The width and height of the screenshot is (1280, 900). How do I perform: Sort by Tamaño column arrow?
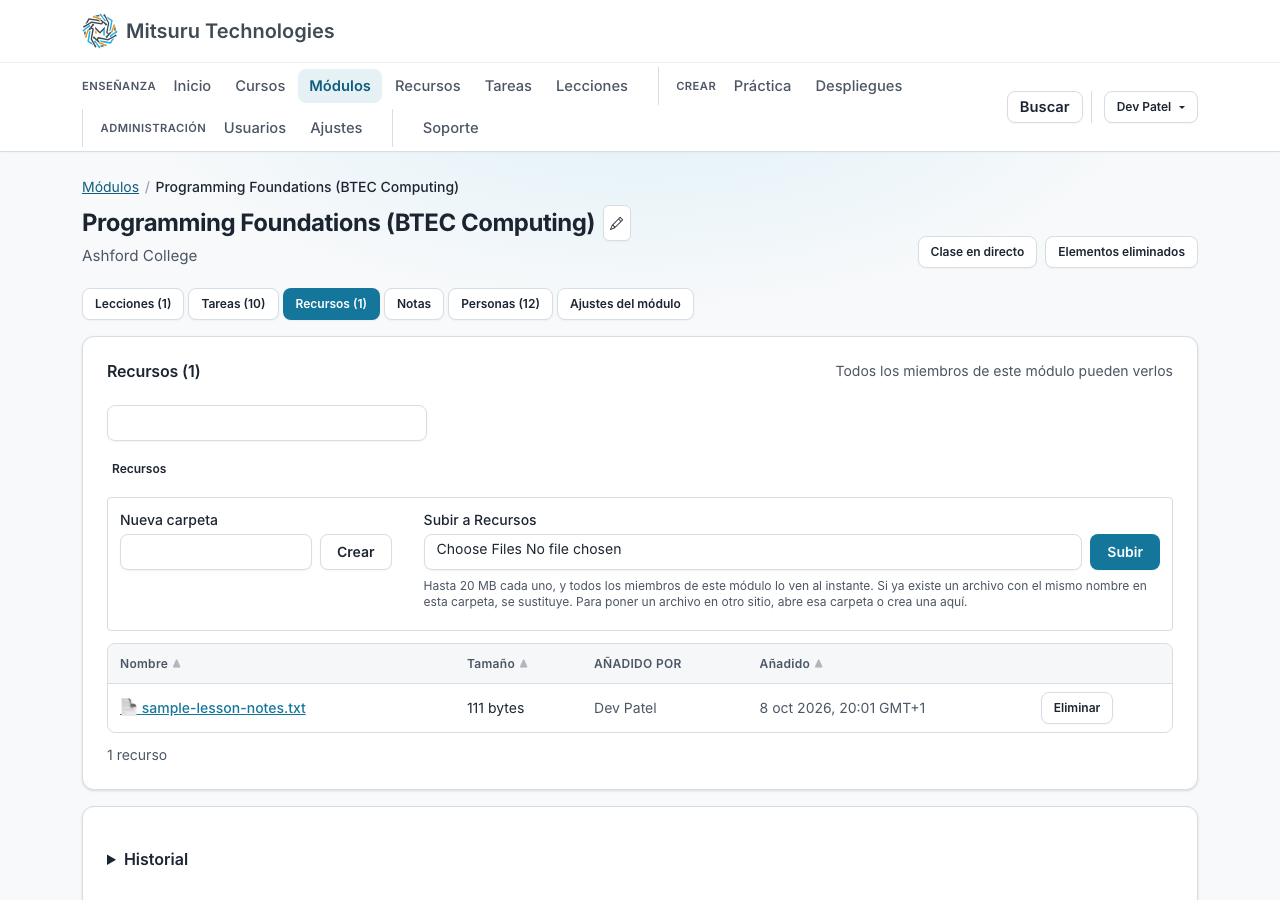tap(524, 664)
